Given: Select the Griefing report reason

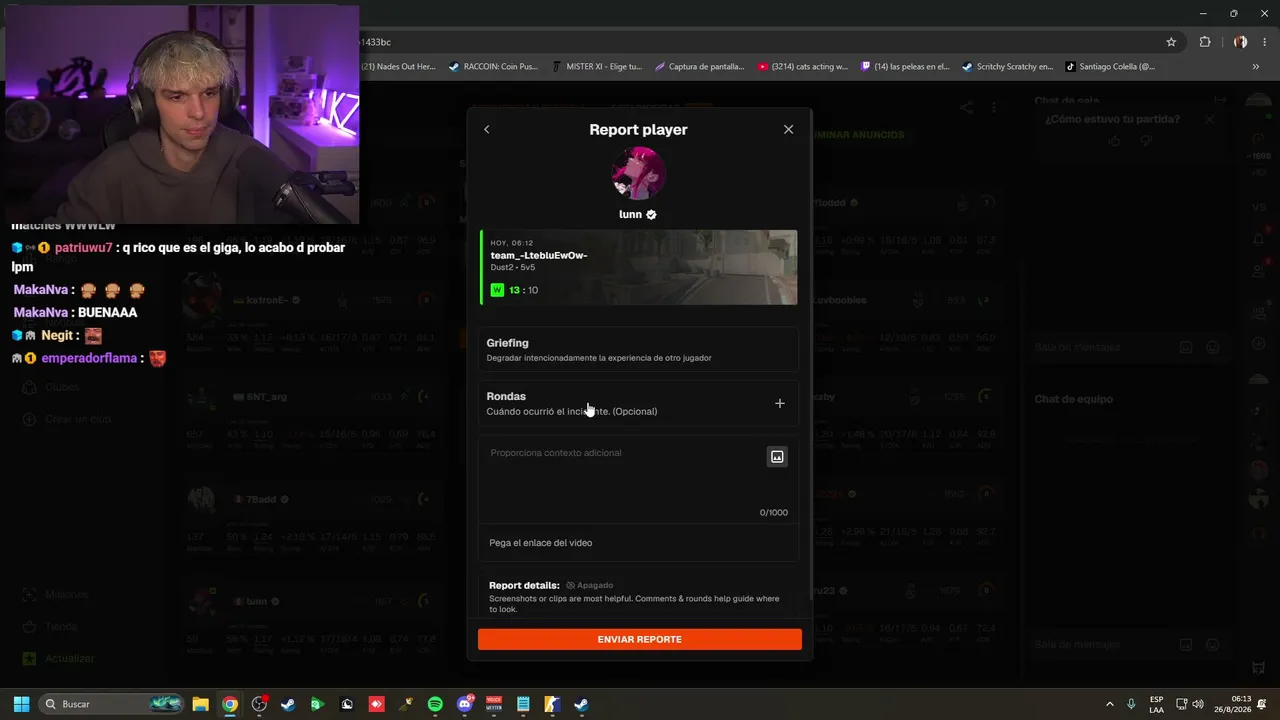Looking at the screenshot, I should point(638,350).
